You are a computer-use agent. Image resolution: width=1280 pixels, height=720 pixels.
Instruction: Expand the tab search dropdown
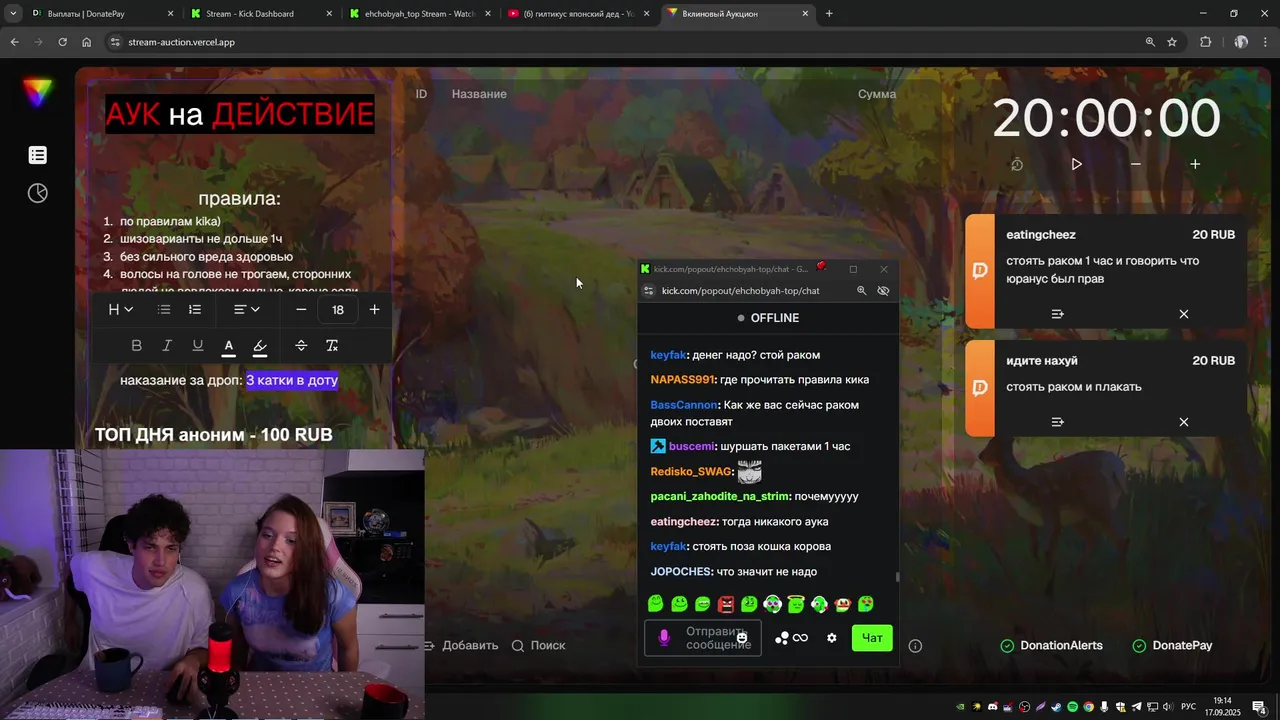click(x=13, y=14)
